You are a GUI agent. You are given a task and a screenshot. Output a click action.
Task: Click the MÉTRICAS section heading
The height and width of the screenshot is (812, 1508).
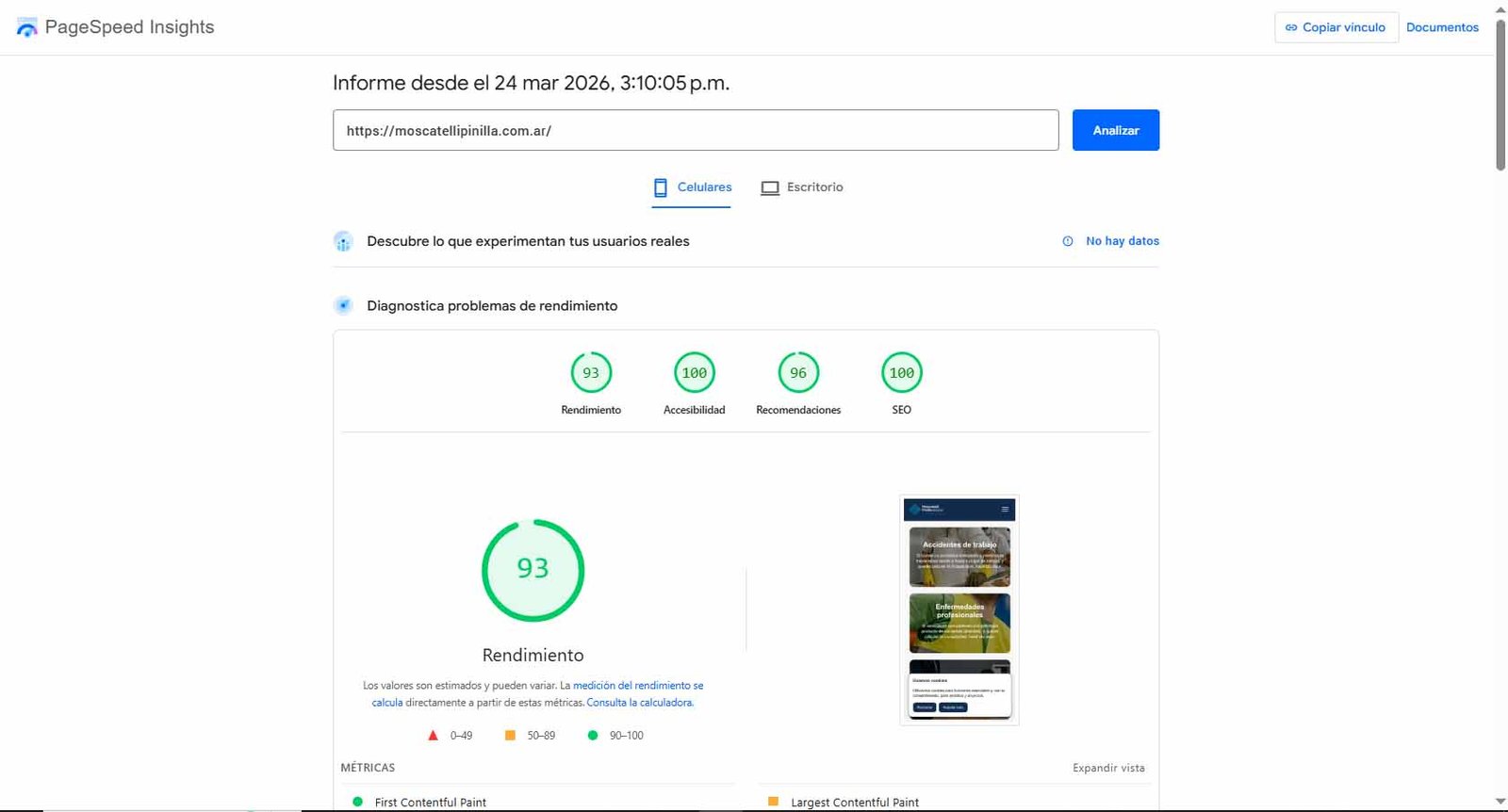point(368,768)
